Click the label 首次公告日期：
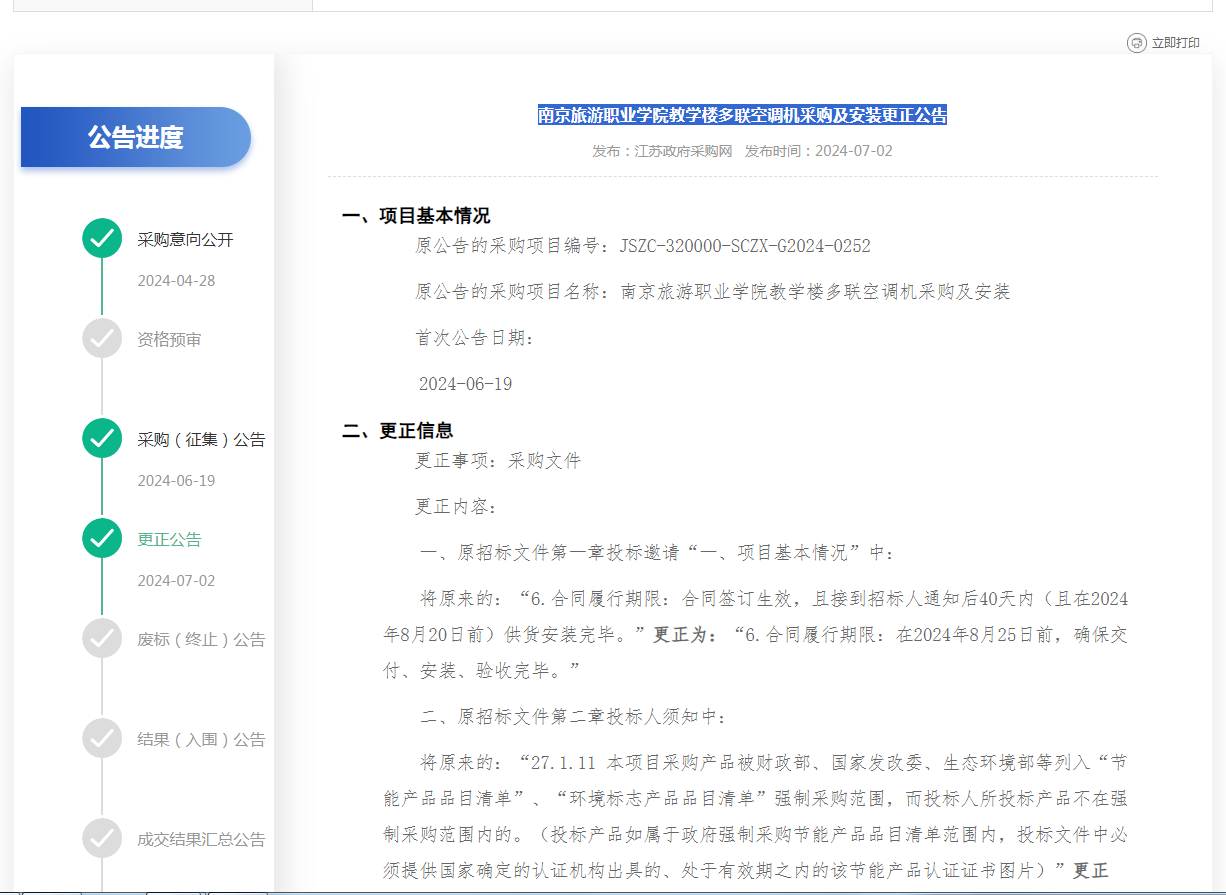This screenshot has height=895, width=1226. click(x=476, y=338)
